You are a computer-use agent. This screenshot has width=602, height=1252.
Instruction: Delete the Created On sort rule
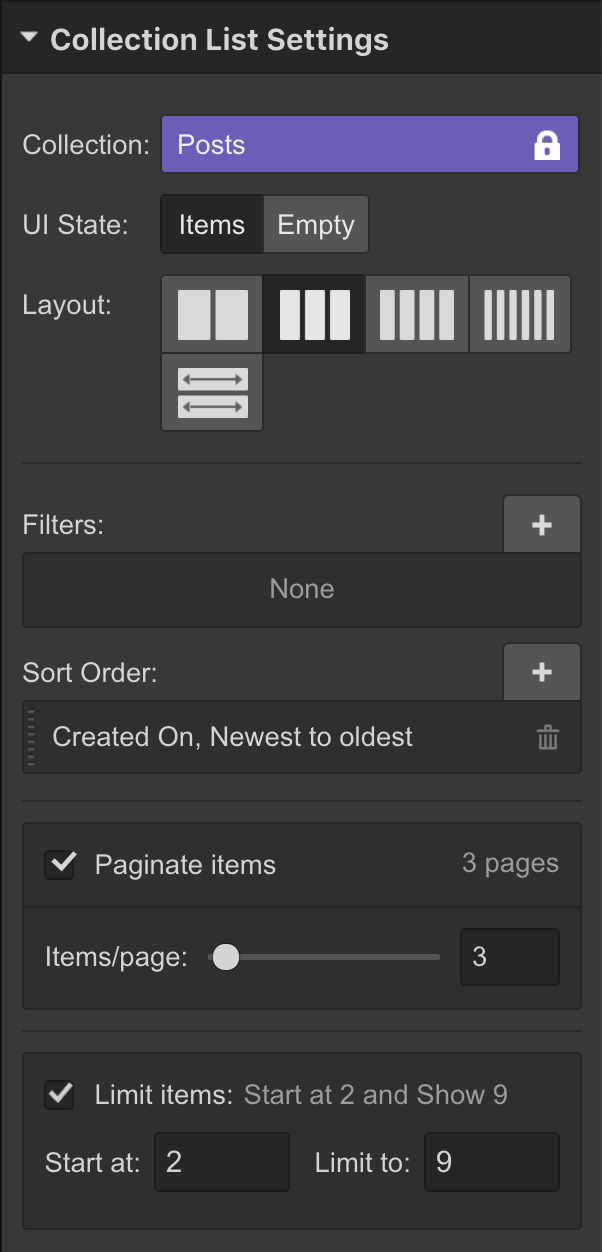tap(547, 737)
